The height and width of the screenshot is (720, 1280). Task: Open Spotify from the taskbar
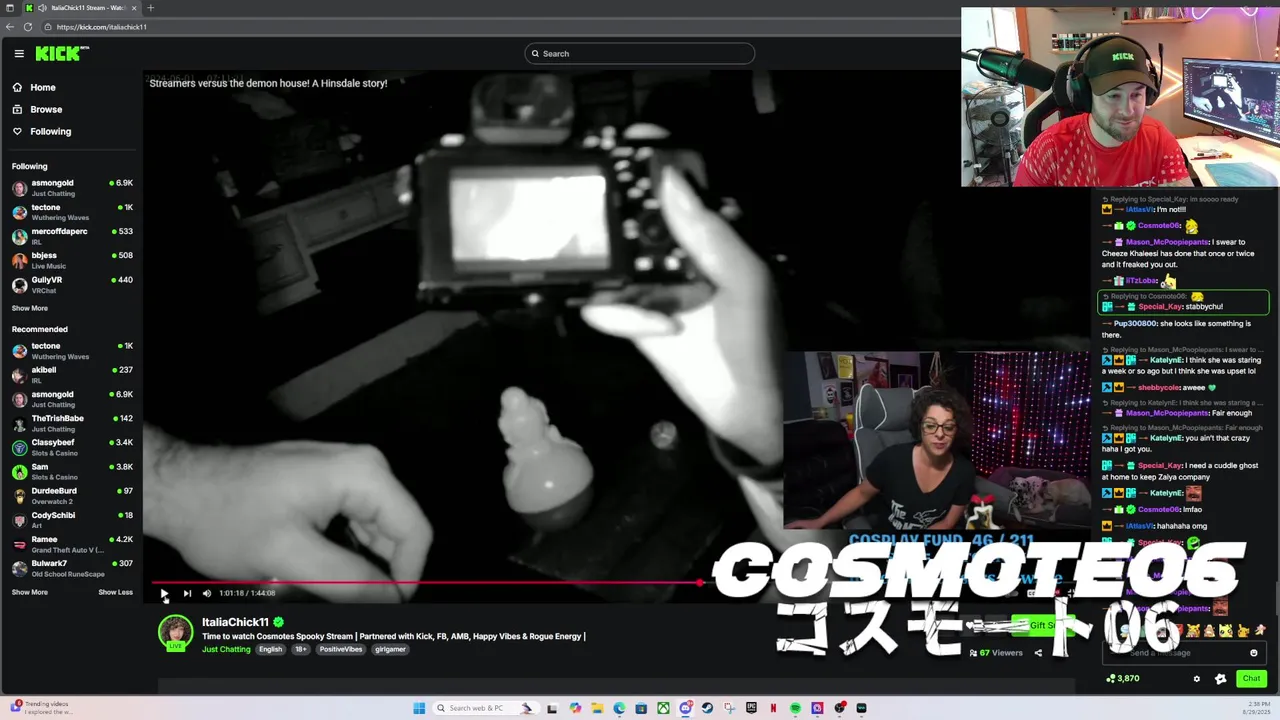tap(795, 708)
